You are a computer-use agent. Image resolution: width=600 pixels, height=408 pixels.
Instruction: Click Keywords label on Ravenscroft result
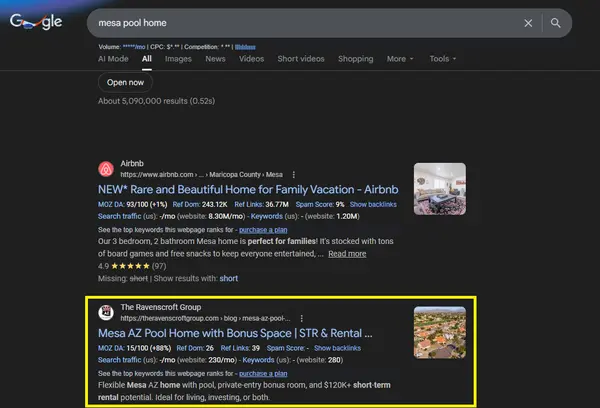pos(258,360)
